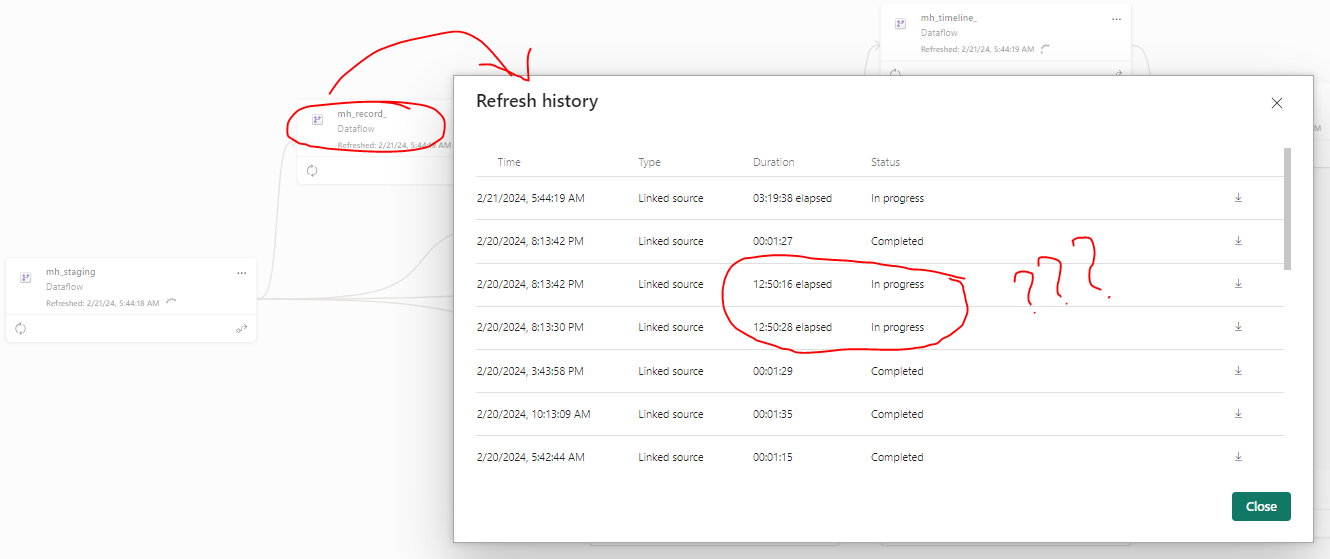
Task: Click mh_record_ dataflow type icon
Action: 317,119
